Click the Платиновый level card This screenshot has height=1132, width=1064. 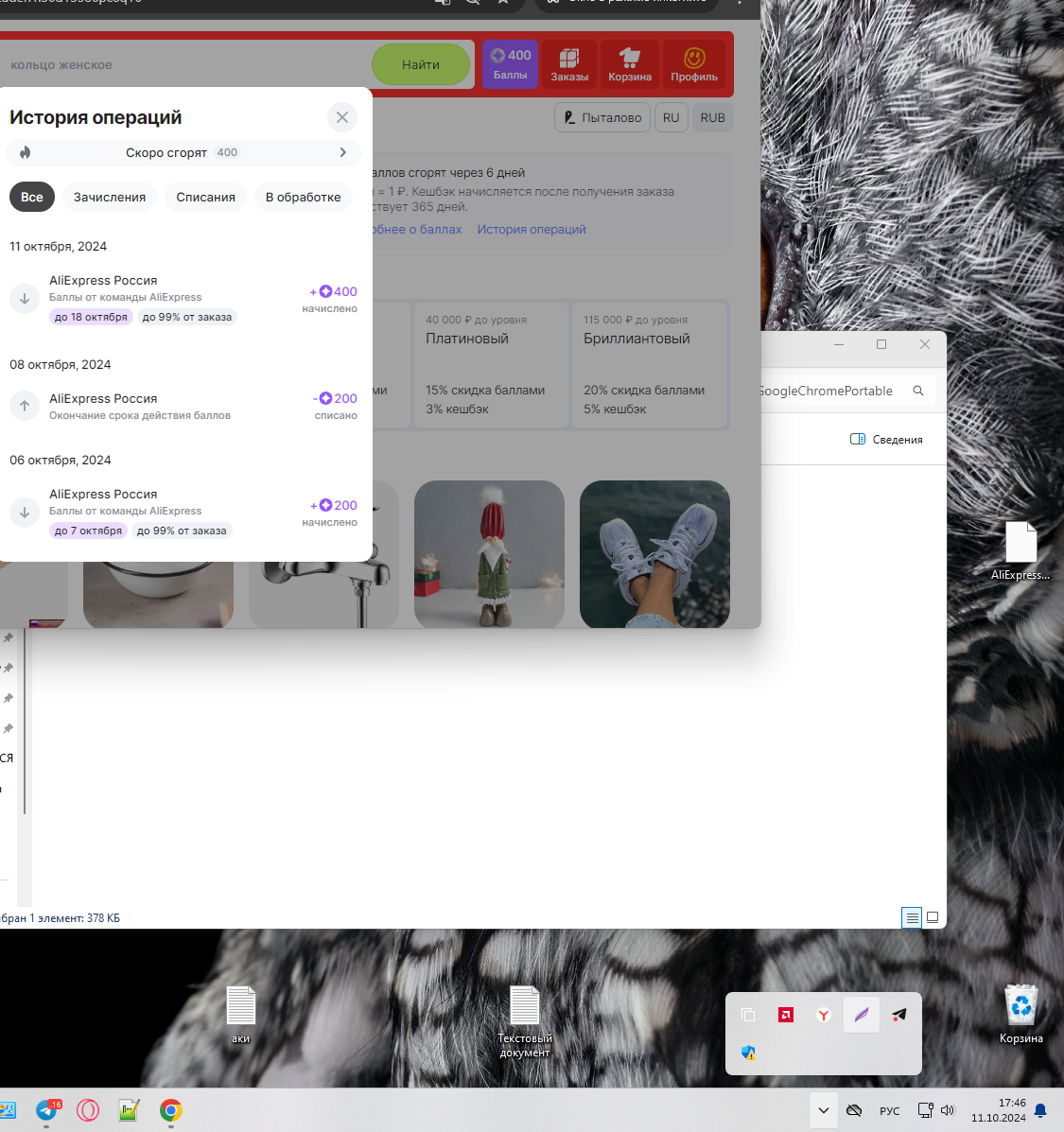(x=490, y=365)
